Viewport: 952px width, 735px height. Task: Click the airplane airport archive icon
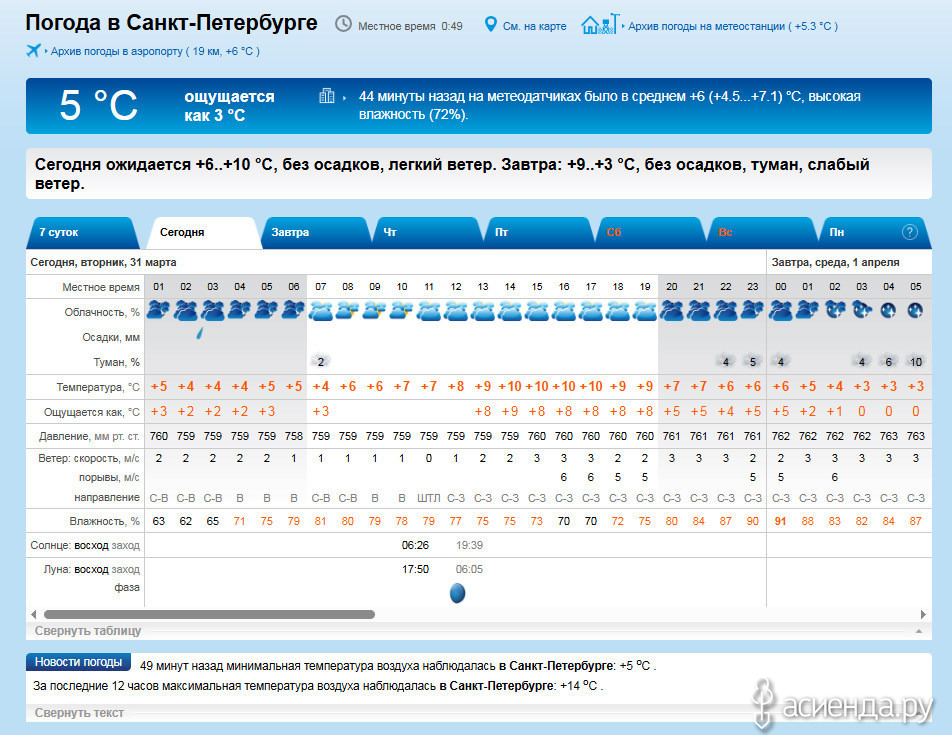coord(33,50)
